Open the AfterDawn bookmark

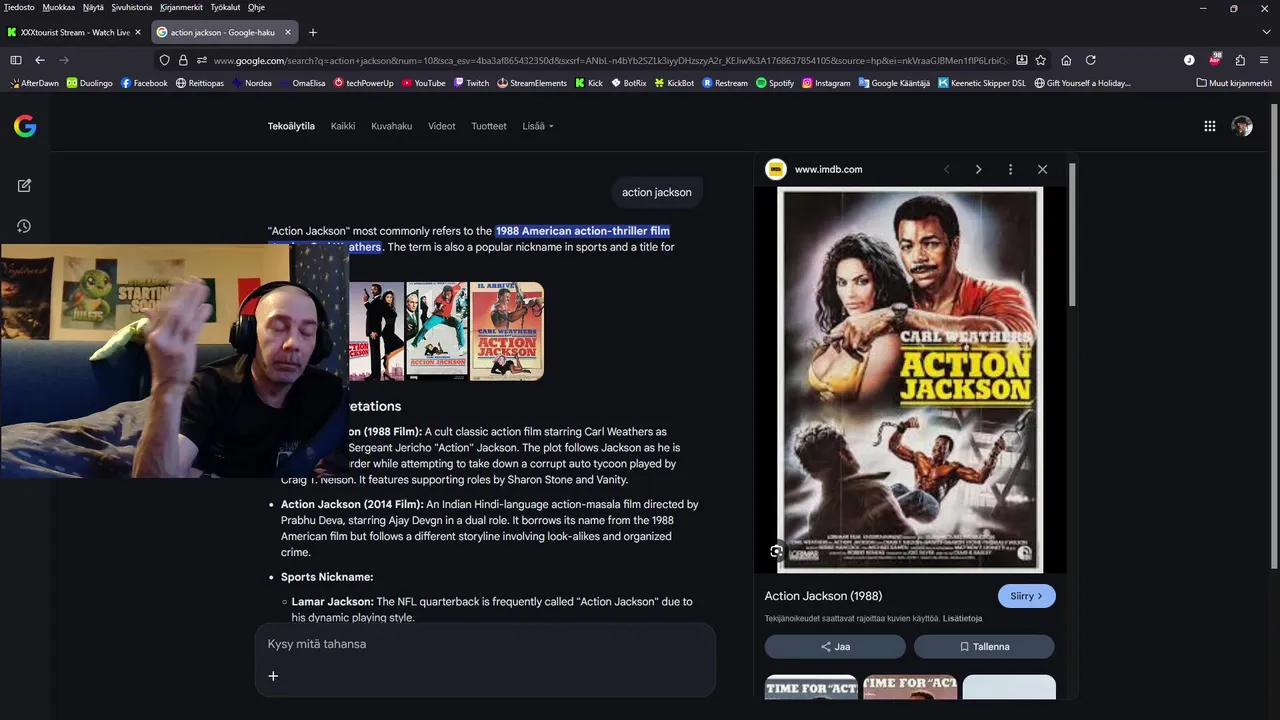pyautogui.click(x=34, y=83)
